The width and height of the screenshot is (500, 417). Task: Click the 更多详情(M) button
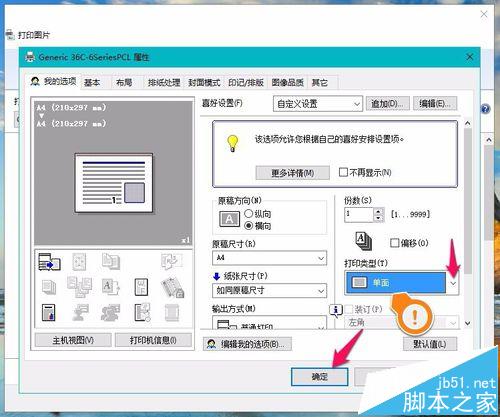pyautogui.click(x=293, y=173)
